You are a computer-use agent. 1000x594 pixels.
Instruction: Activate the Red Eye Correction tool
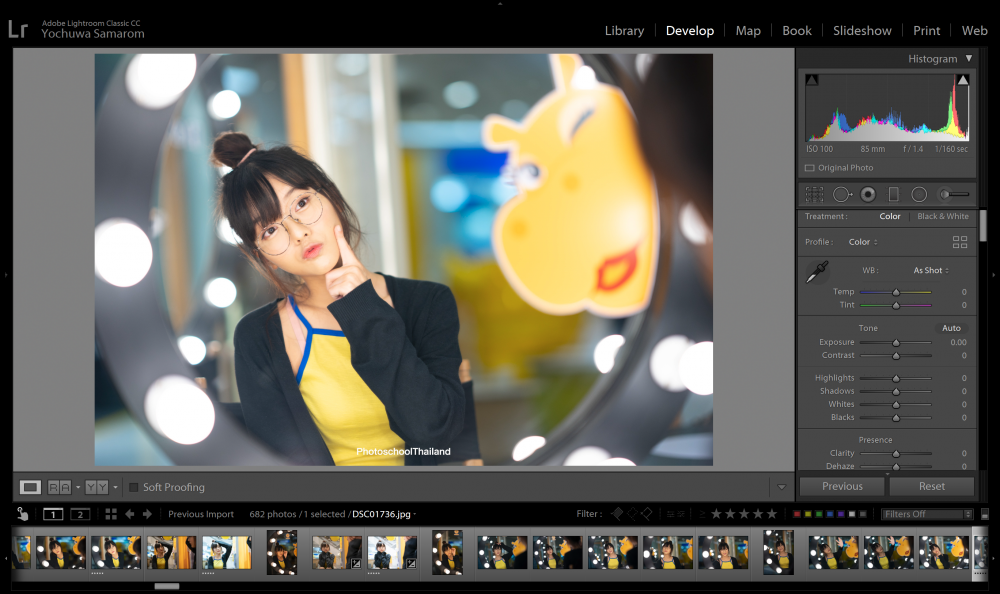868,194
